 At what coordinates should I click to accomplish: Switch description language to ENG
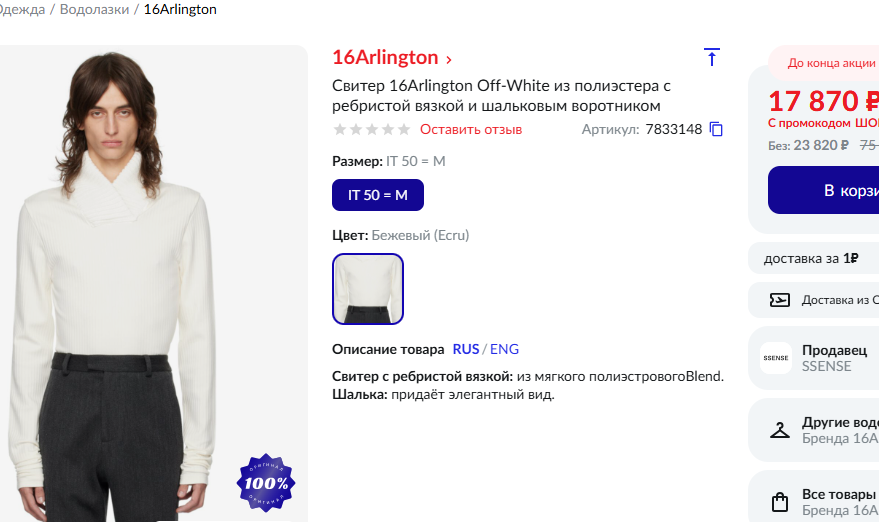pos(505,349)
